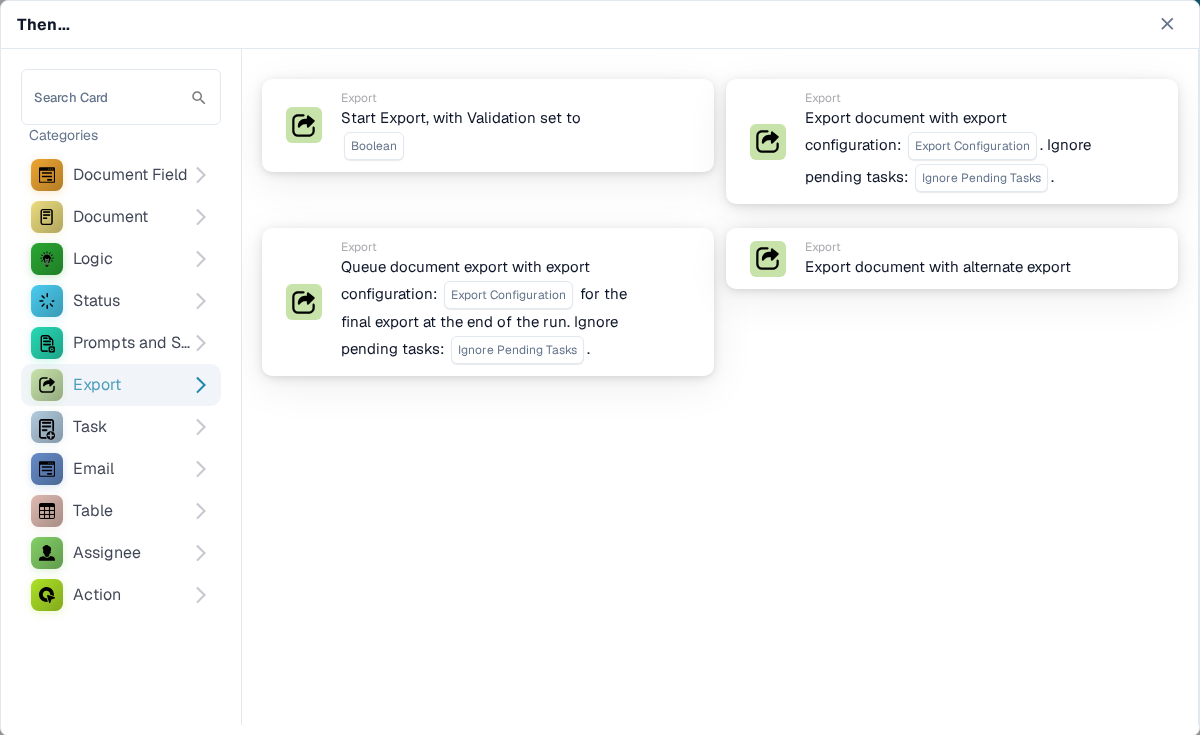Choose the Start Export with Validation card

click(x=488, y=125)
